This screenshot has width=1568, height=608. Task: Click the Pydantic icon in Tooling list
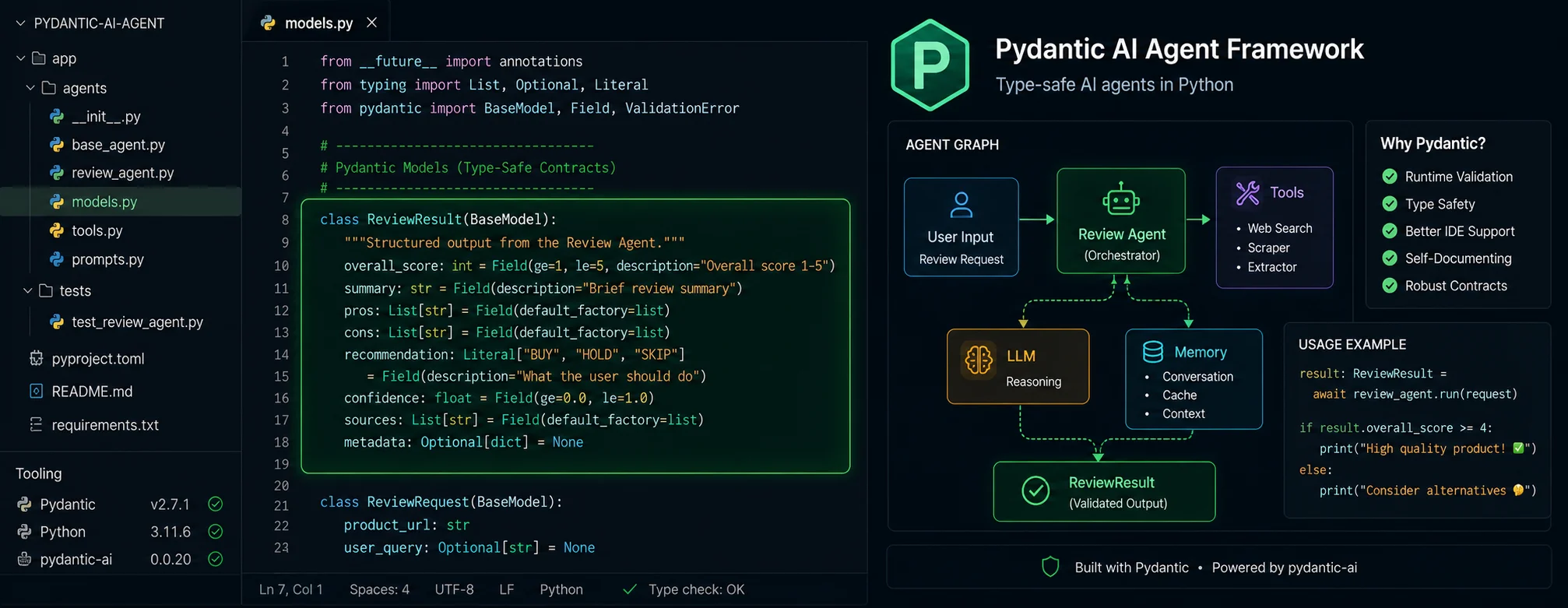point(24,504)
